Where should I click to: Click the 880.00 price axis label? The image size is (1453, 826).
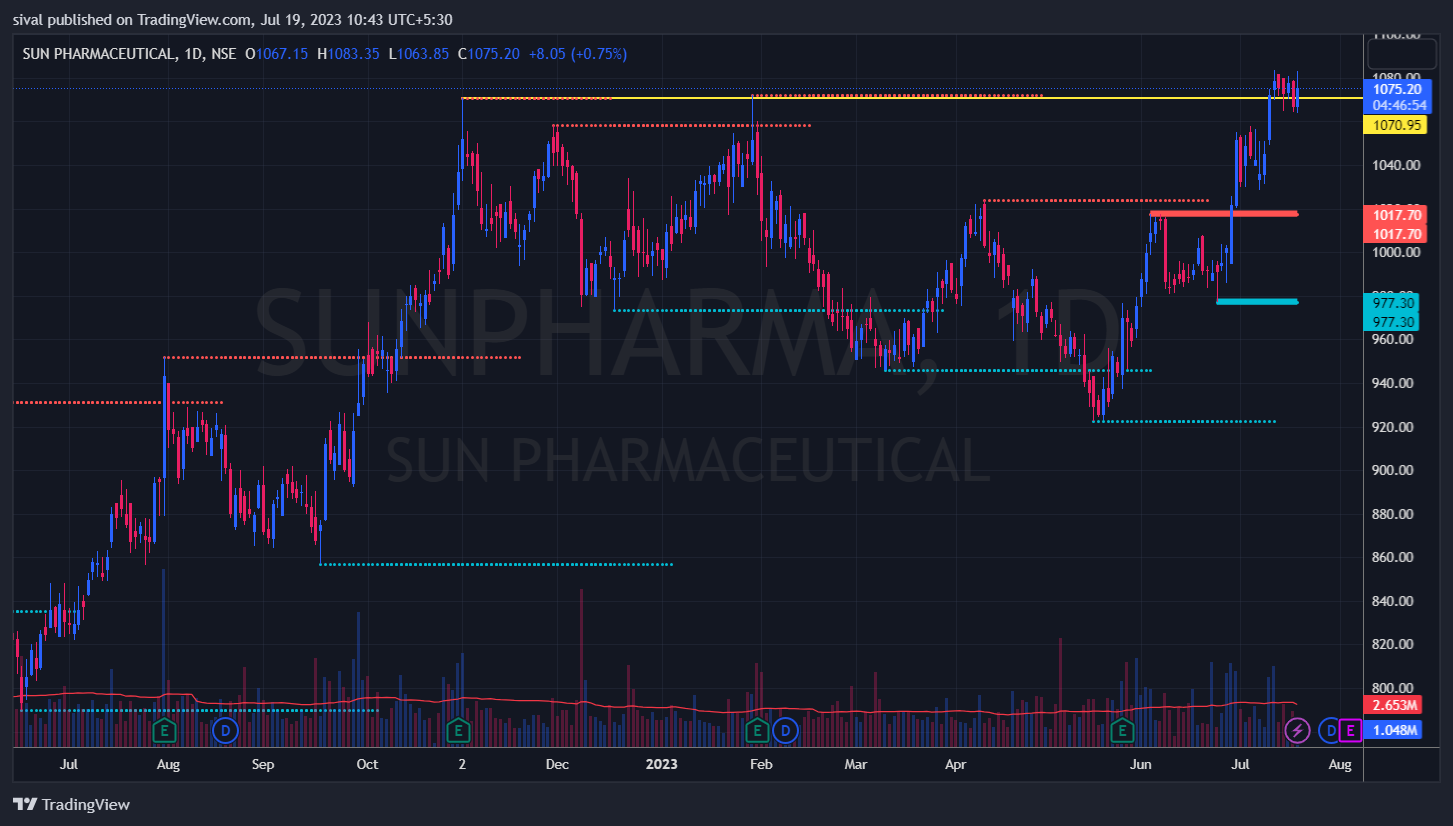click(x=1395, y=514)
